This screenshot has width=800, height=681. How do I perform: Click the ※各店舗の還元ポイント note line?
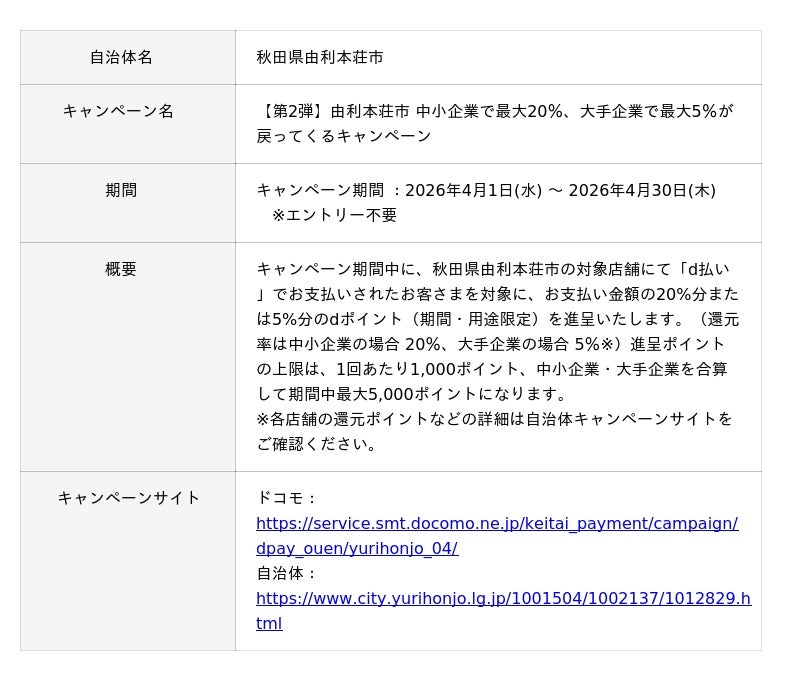[494, 419]
